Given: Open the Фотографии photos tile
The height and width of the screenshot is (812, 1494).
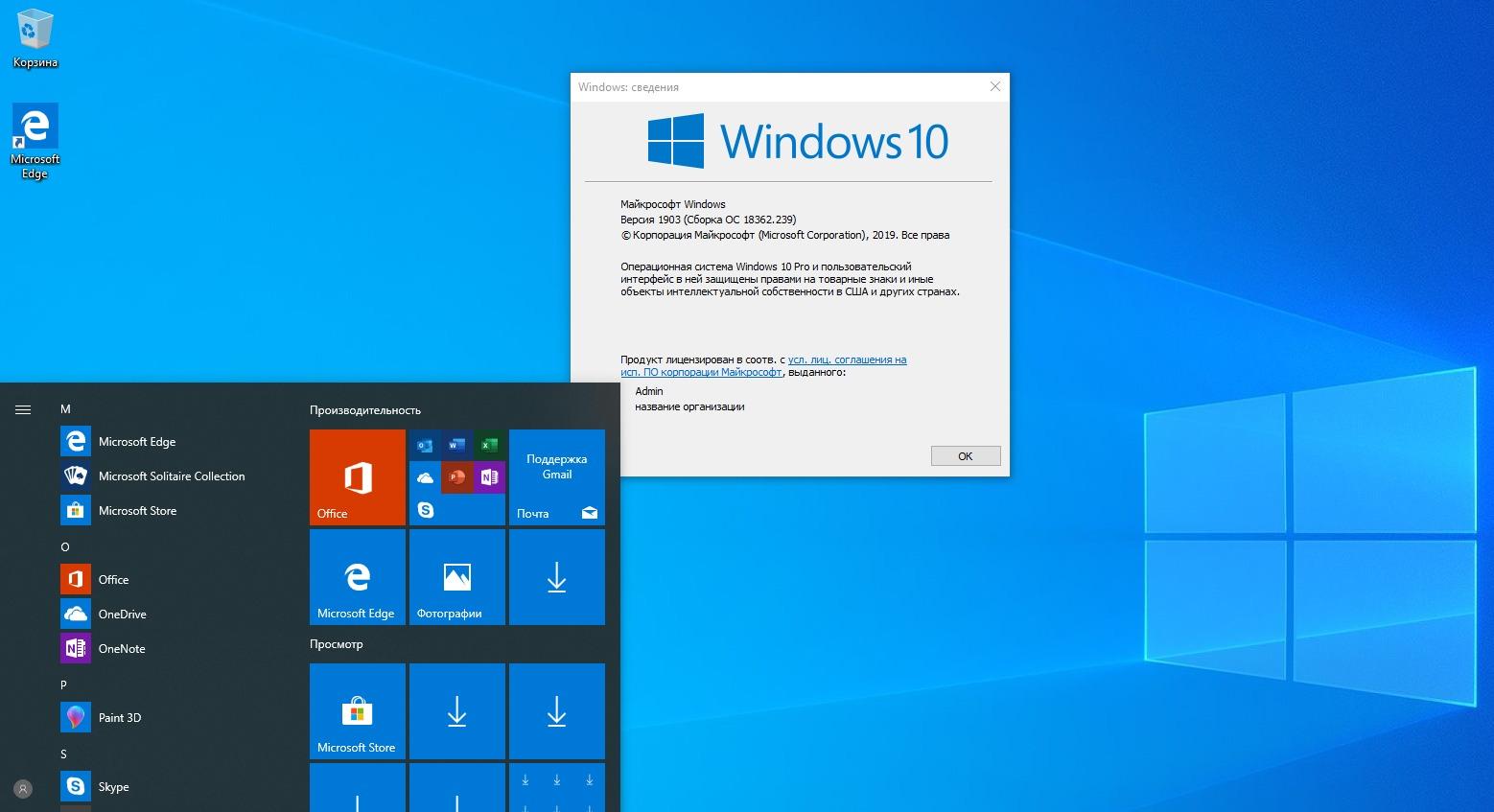Looking at the screenshot, I should tap(457, 577).
